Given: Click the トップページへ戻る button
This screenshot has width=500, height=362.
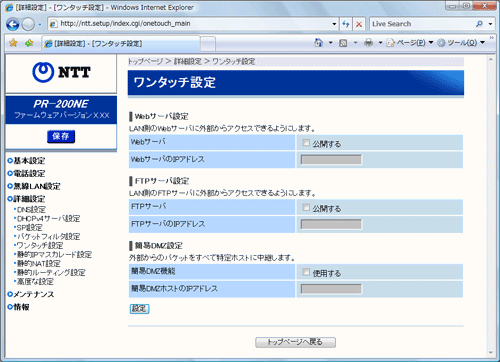Looking at the screenshot, I should [x=295, y=342].
